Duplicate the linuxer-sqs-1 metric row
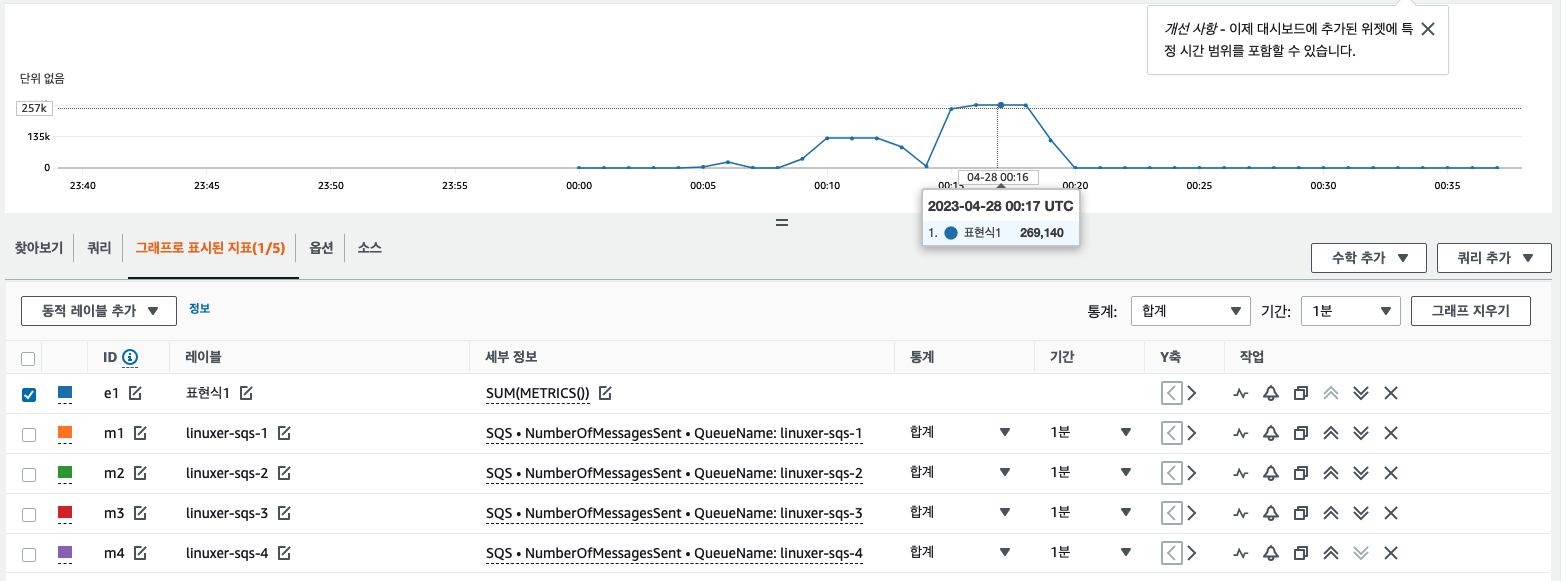 point(1300,434)
